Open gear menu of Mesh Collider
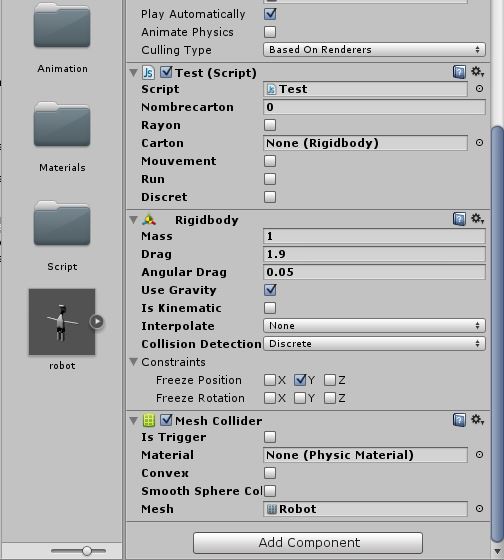Image resolution: width=504 pixels, height=560 pixels. [477, 419]
